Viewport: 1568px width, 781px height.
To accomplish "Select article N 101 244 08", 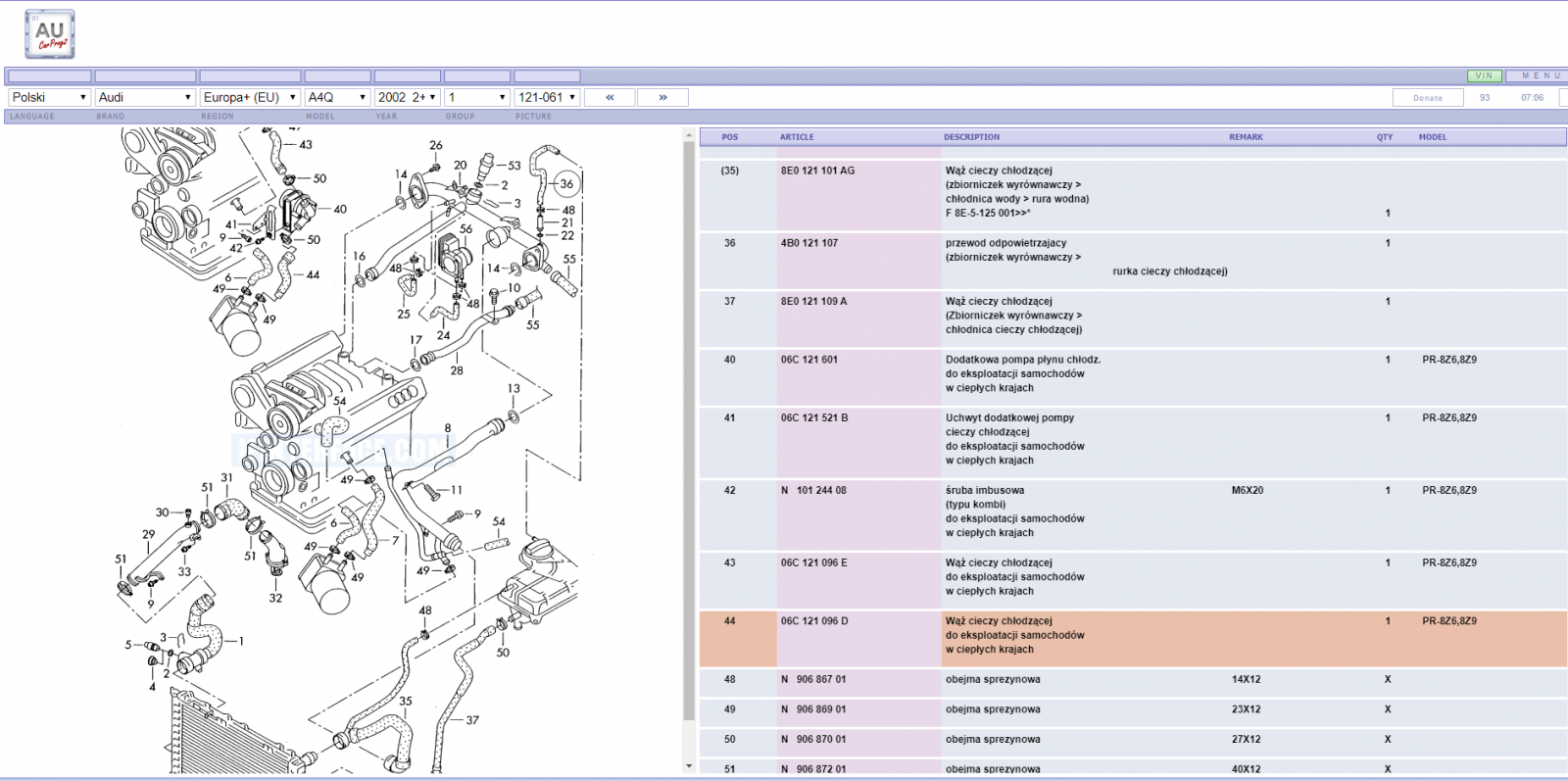I will (x=813, y=490).
